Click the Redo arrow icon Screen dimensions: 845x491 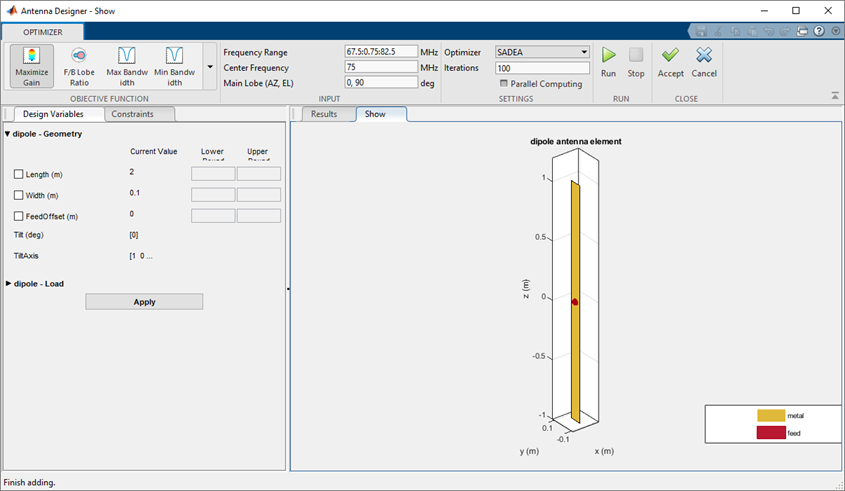pyautogui.click(x=785, y=31)
